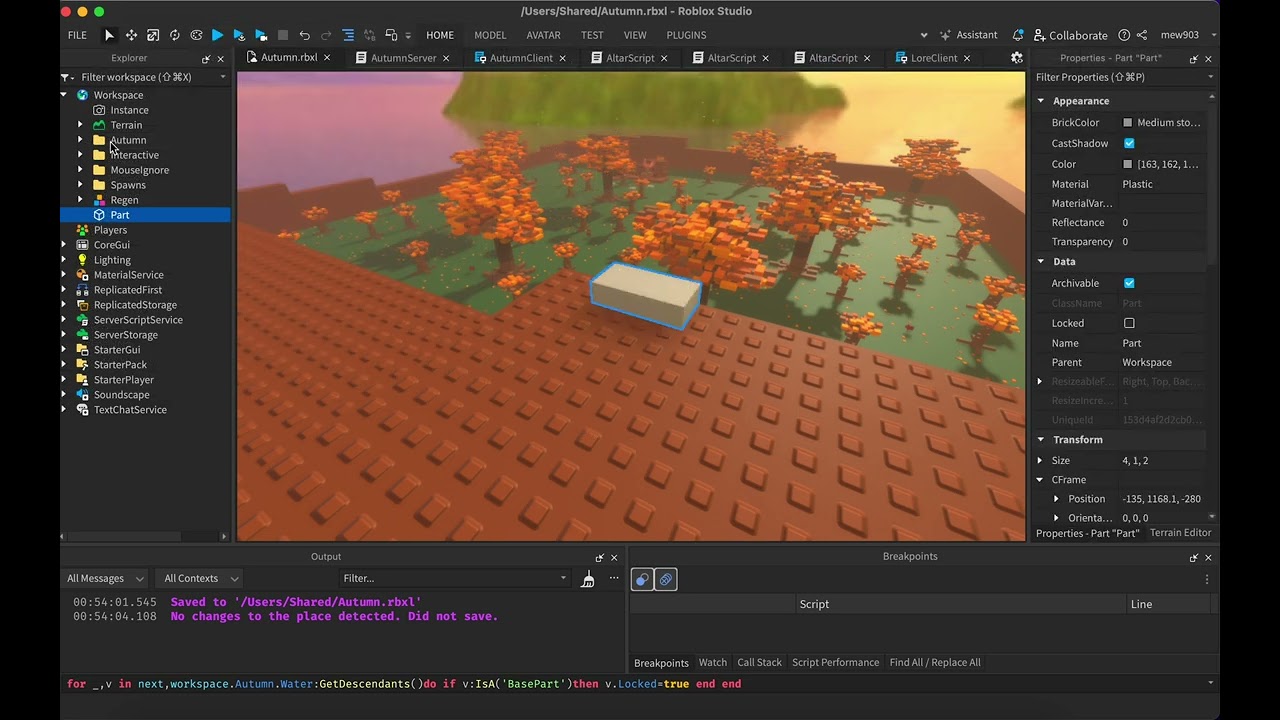Expand the Terrain tree item
1280x720 pixels.
80,125
